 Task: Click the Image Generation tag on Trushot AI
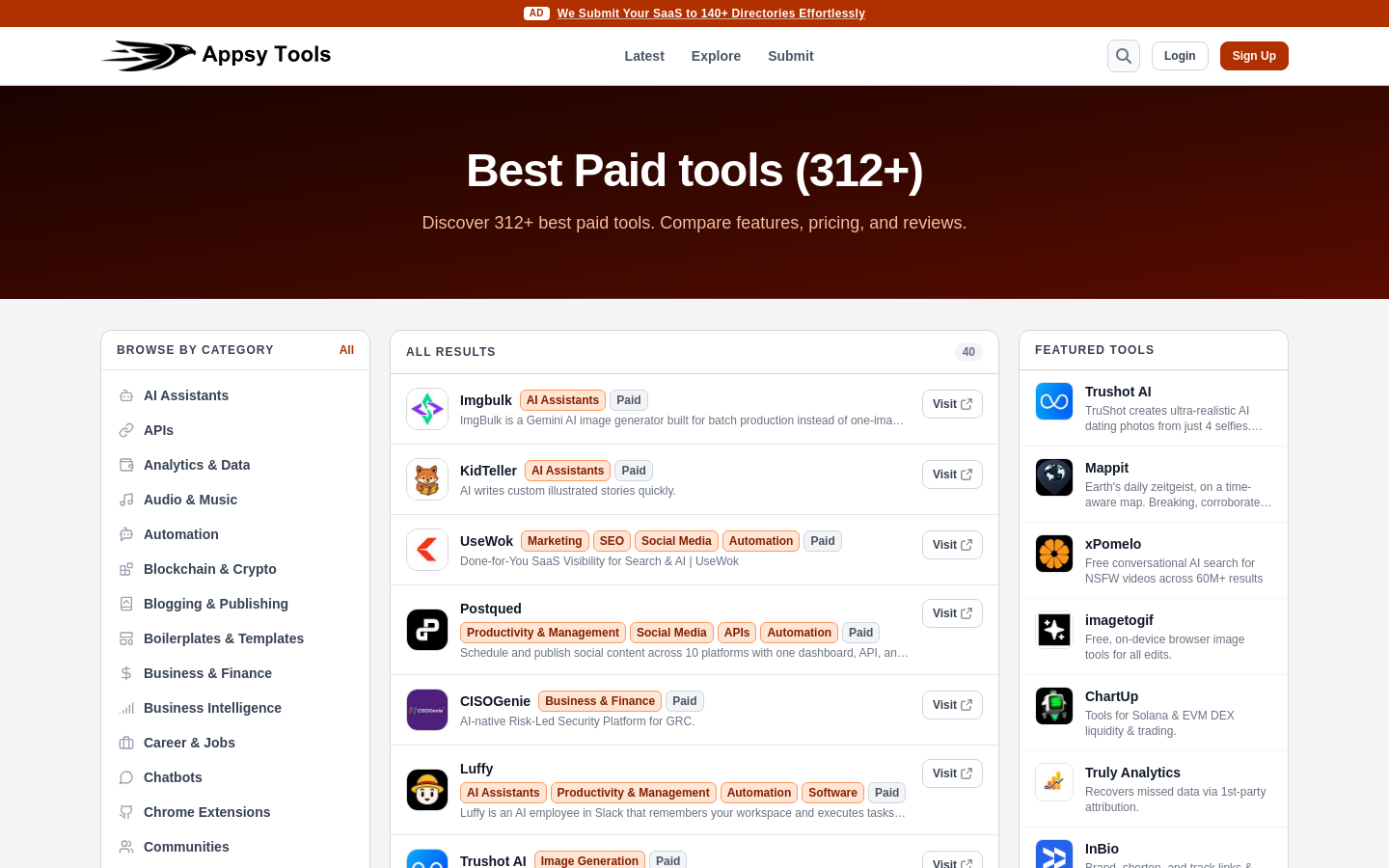tap(589, 861)
